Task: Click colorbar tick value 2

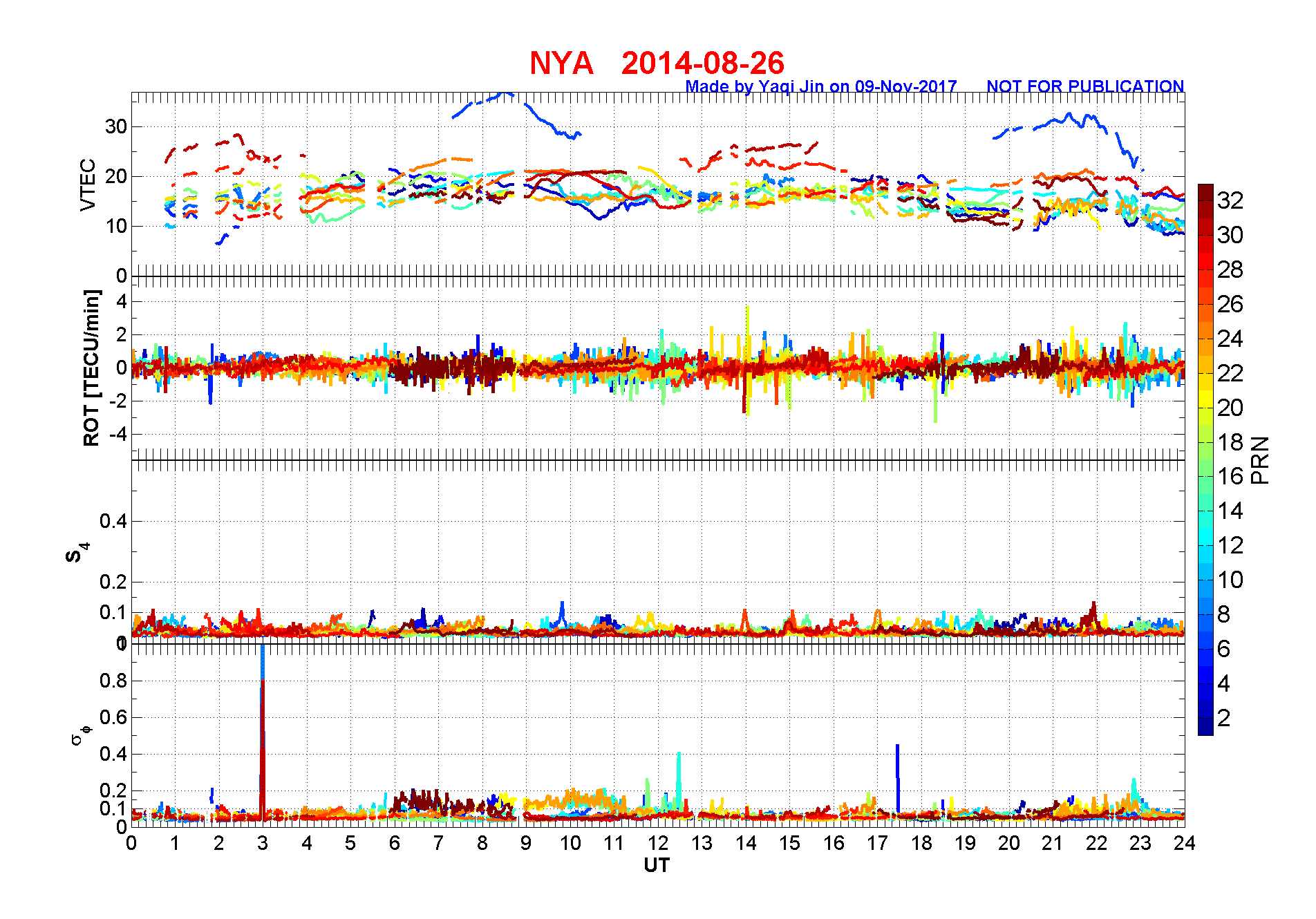Action: [1223, 718]
